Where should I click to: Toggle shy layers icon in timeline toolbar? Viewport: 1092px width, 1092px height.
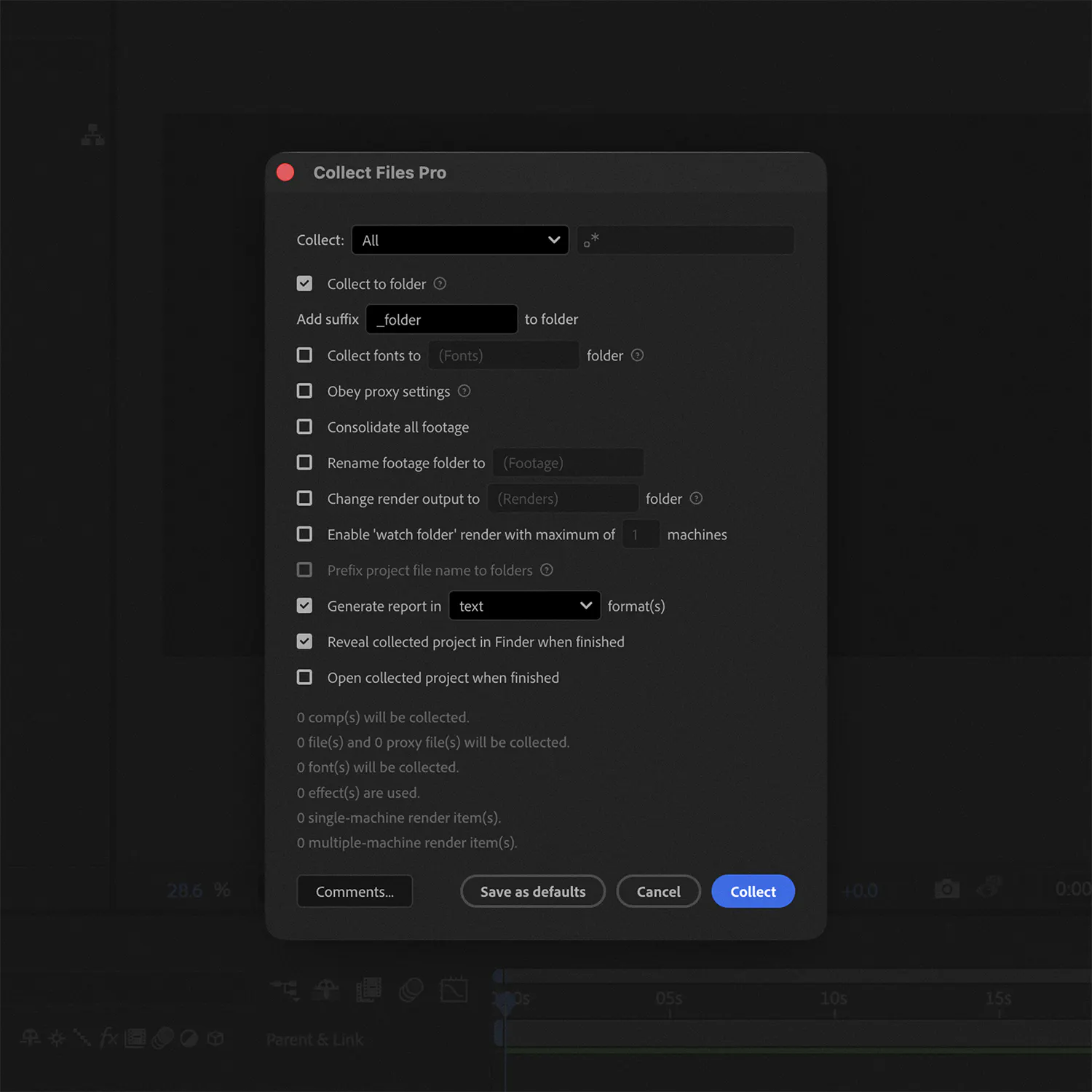(x=326, y=989)
